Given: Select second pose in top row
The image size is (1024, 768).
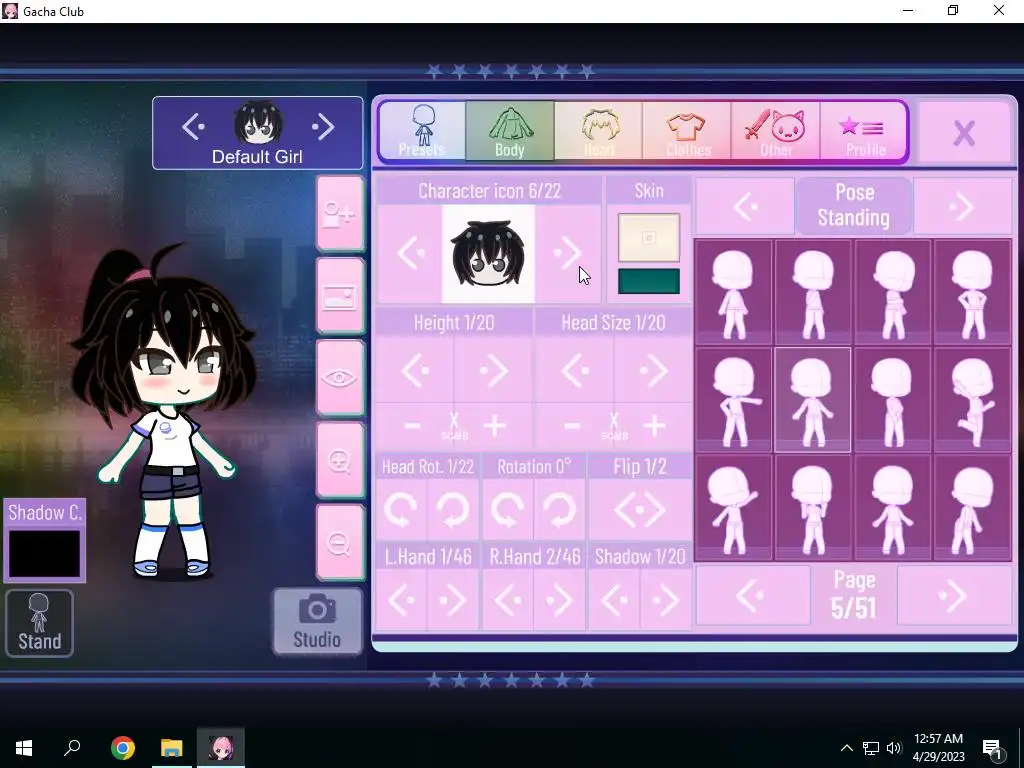Looking at the screenshot, I should click(x=813, y=293).
